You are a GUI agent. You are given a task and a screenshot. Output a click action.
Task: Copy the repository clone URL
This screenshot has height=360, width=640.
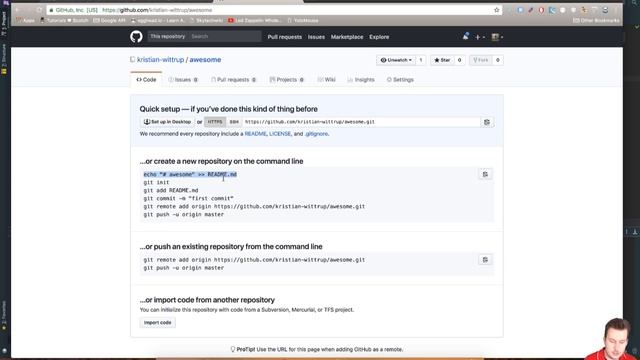pyautogui.click(x=487, y=122)
